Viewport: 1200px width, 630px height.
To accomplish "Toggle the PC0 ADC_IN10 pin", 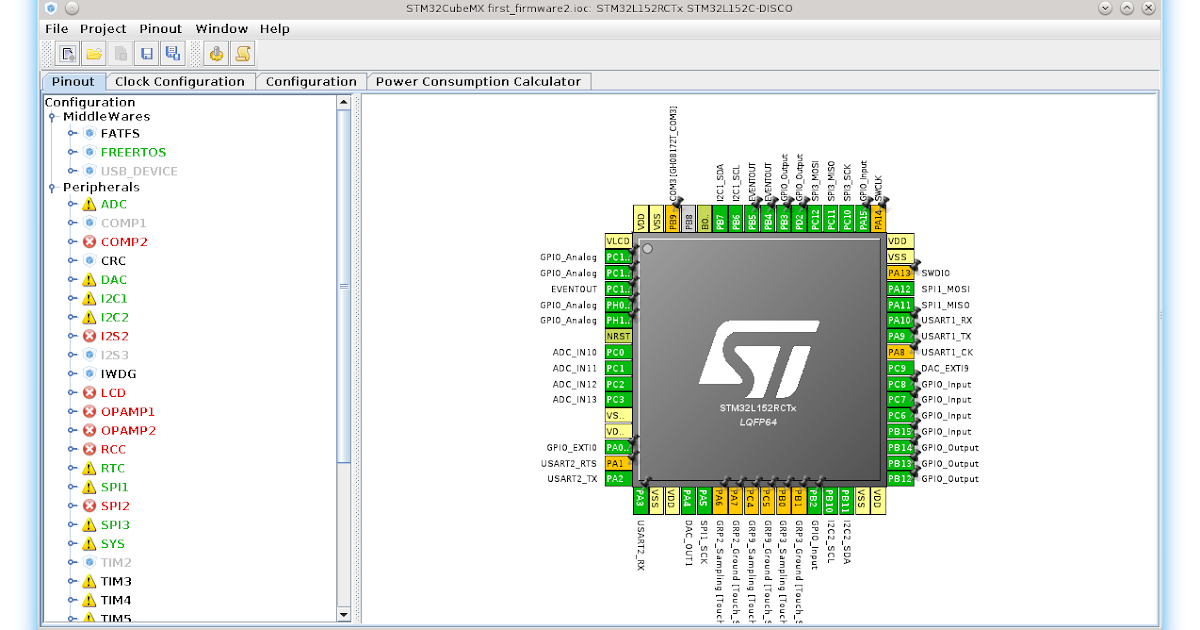I will point(619,352).
